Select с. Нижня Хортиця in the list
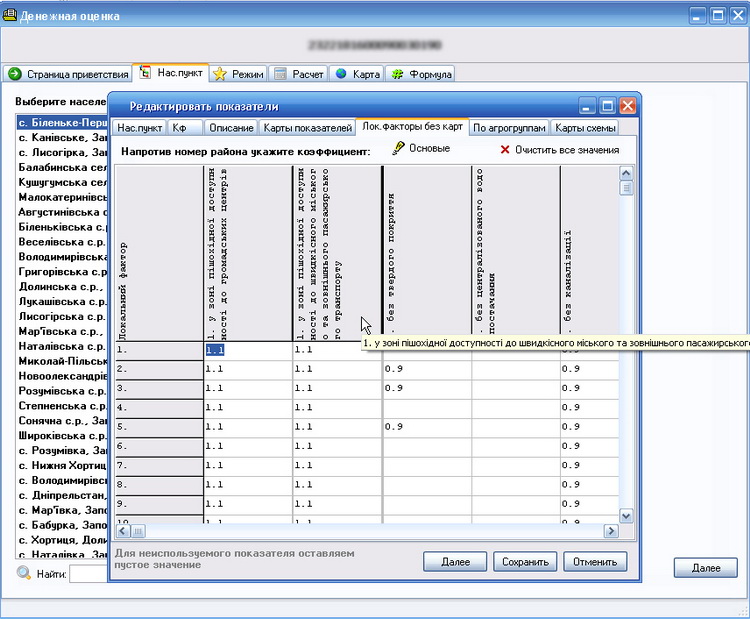 coord(62,465)
